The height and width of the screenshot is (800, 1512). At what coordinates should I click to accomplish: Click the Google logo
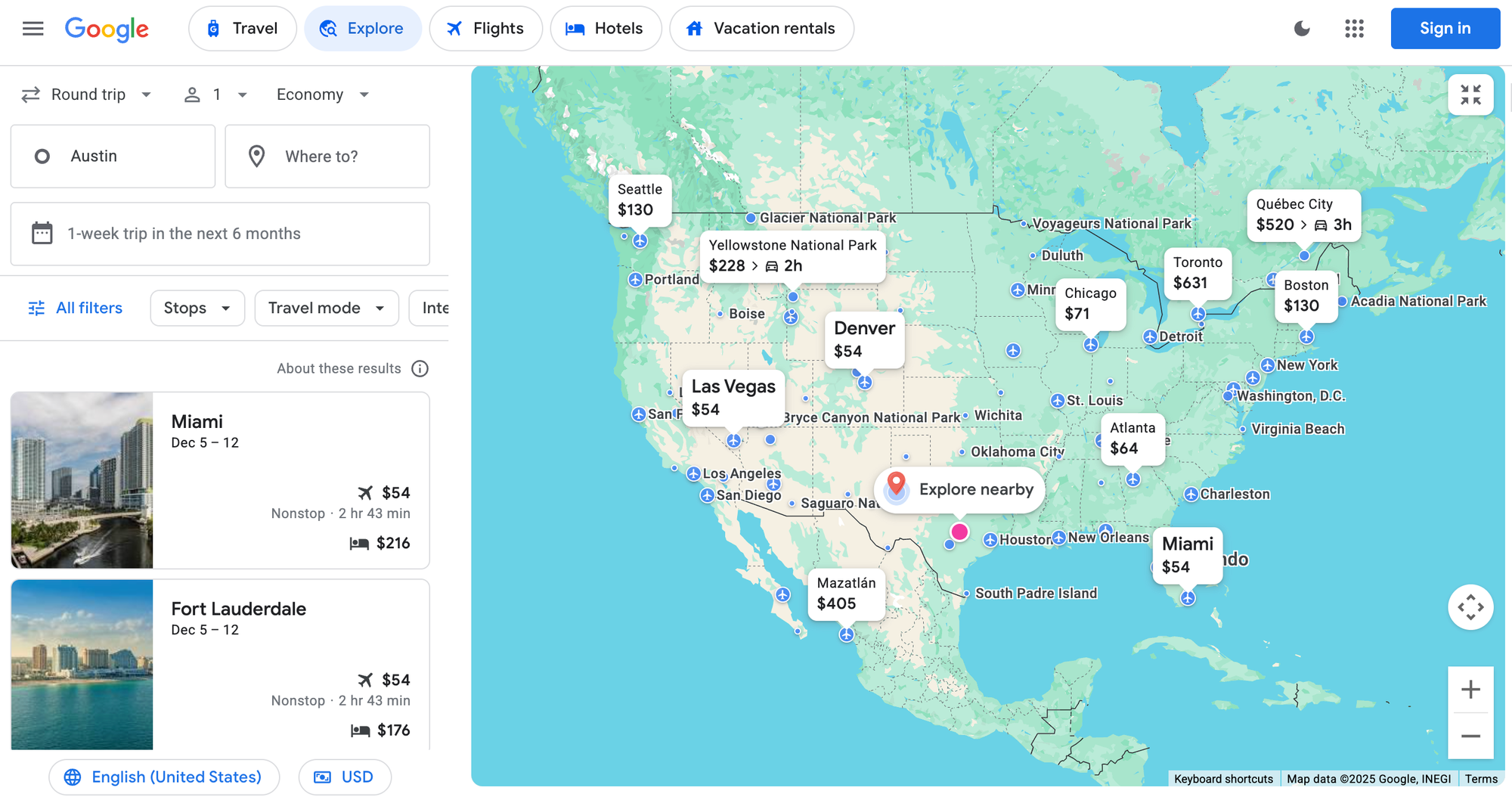coord(107,29)
